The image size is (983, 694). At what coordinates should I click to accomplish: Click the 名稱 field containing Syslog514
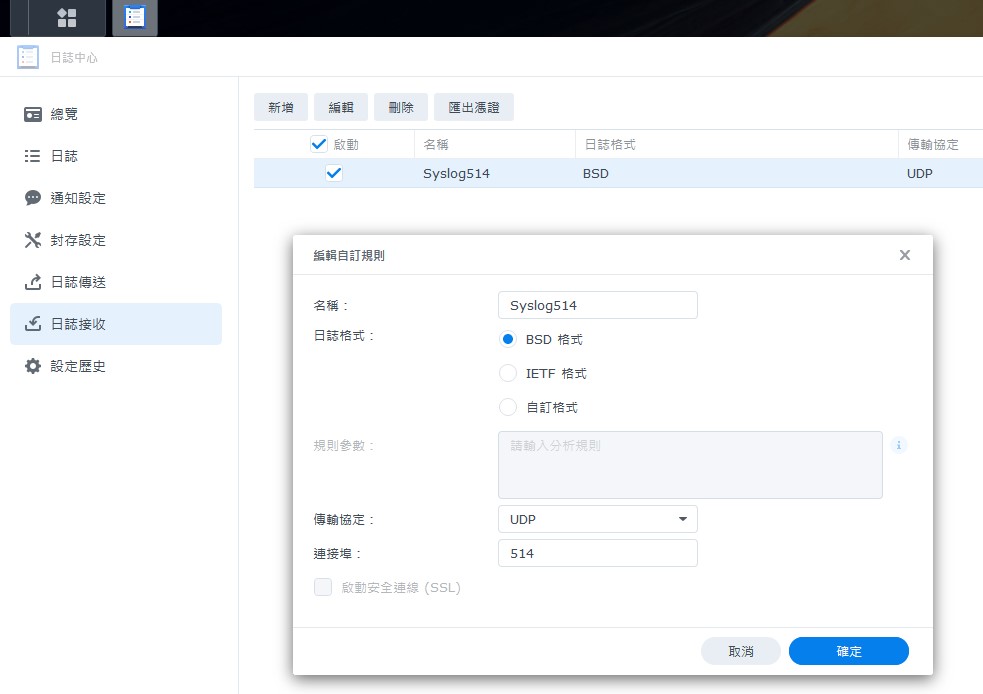click(597, 305)
